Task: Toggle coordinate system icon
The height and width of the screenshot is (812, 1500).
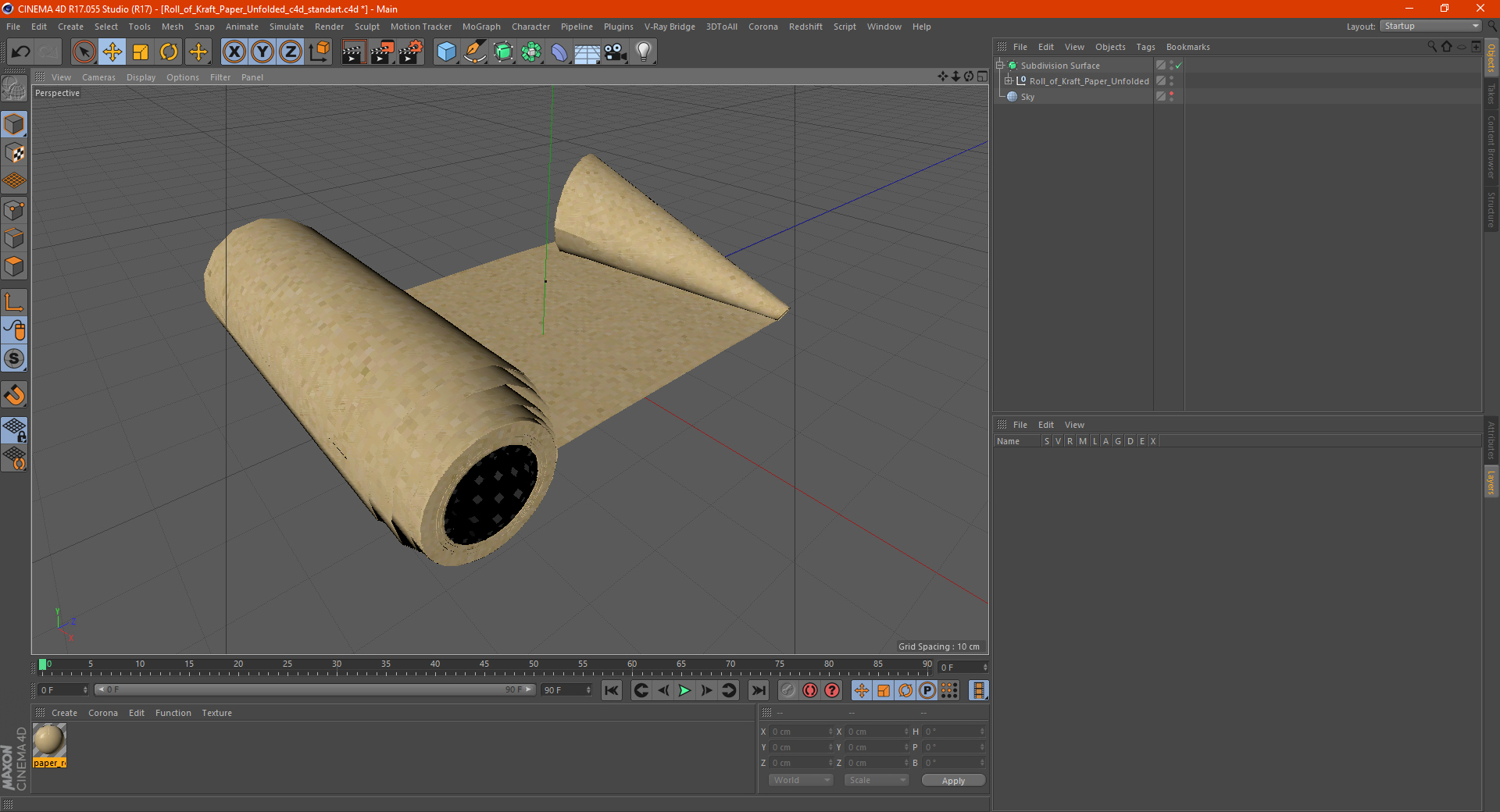Action: (x=319, y=52)
